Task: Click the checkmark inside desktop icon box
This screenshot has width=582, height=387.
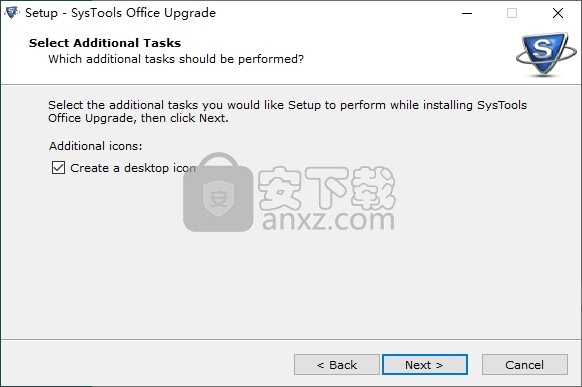Action: [x=58, y=168]
